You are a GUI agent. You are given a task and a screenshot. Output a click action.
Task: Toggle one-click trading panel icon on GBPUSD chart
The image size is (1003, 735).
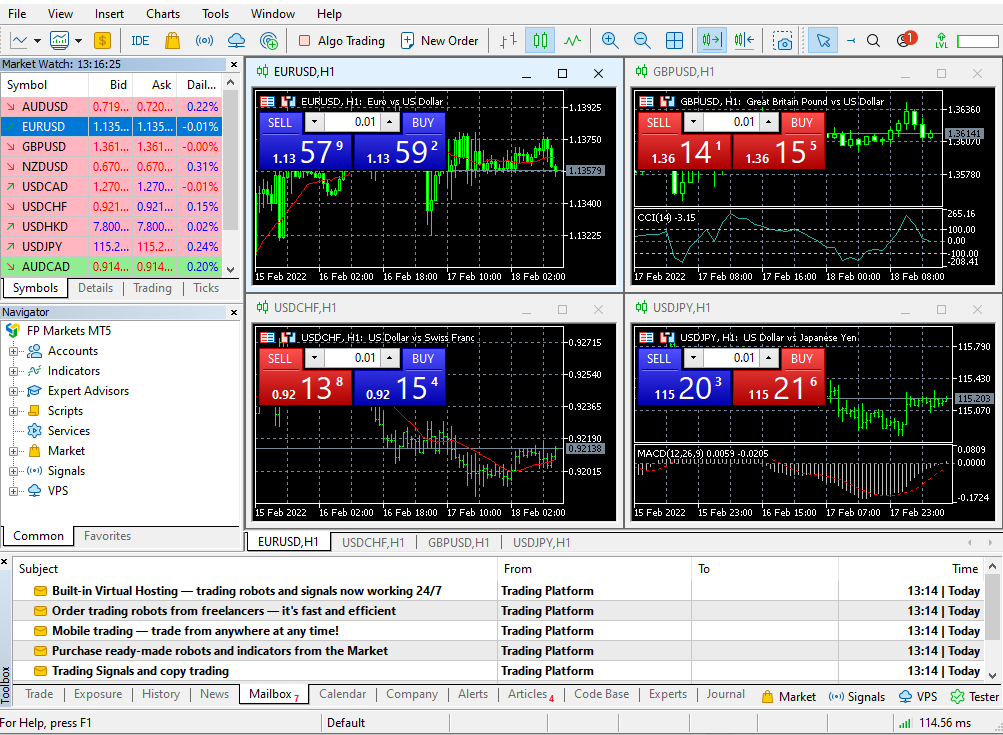point(646,102)
